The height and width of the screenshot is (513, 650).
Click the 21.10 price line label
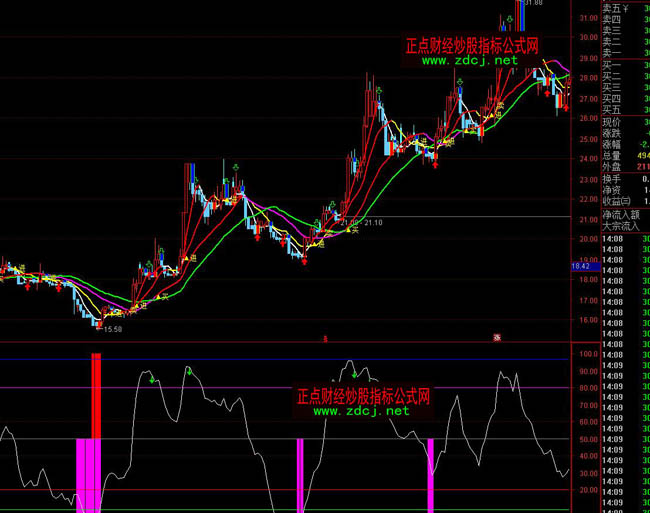point(375,222)
